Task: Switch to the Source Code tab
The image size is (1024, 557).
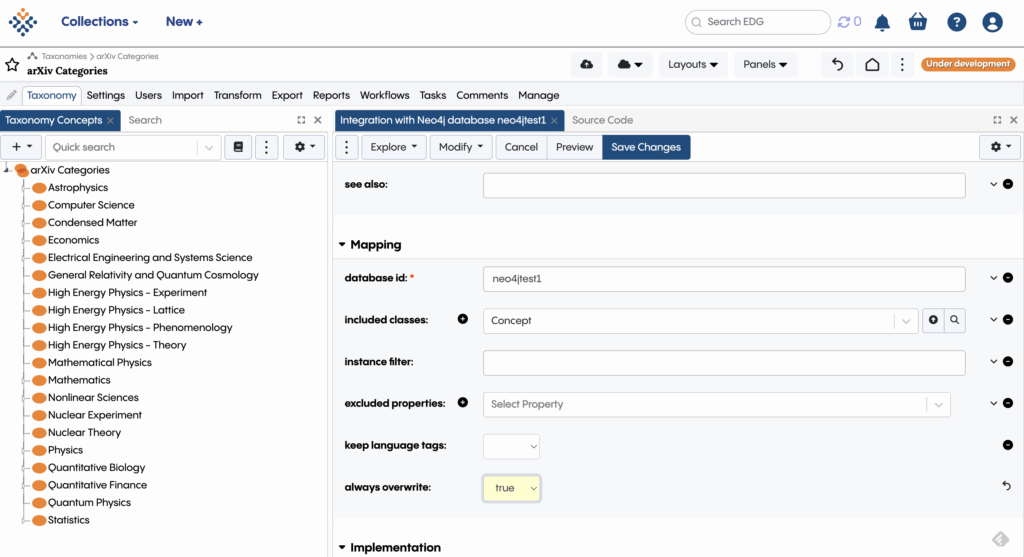Action: coord(602,120)
